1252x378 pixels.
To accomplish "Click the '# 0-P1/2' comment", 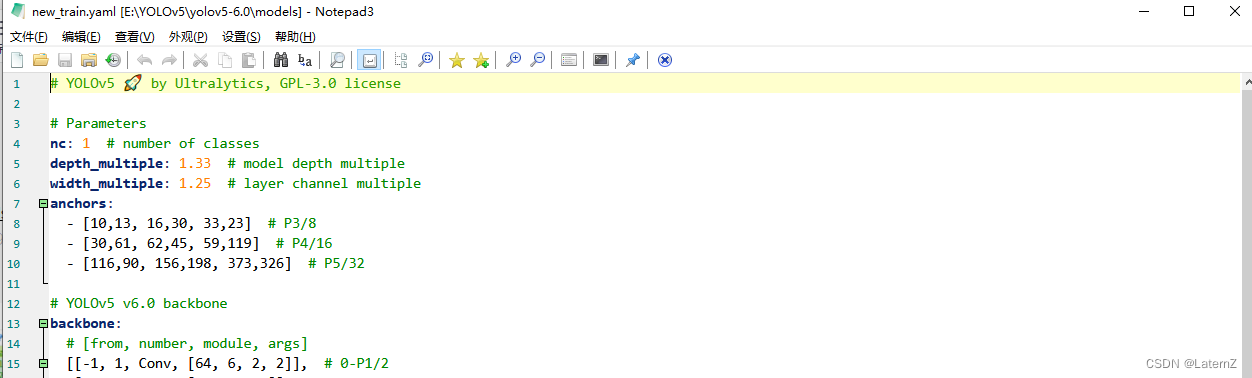I will [356, 364].
